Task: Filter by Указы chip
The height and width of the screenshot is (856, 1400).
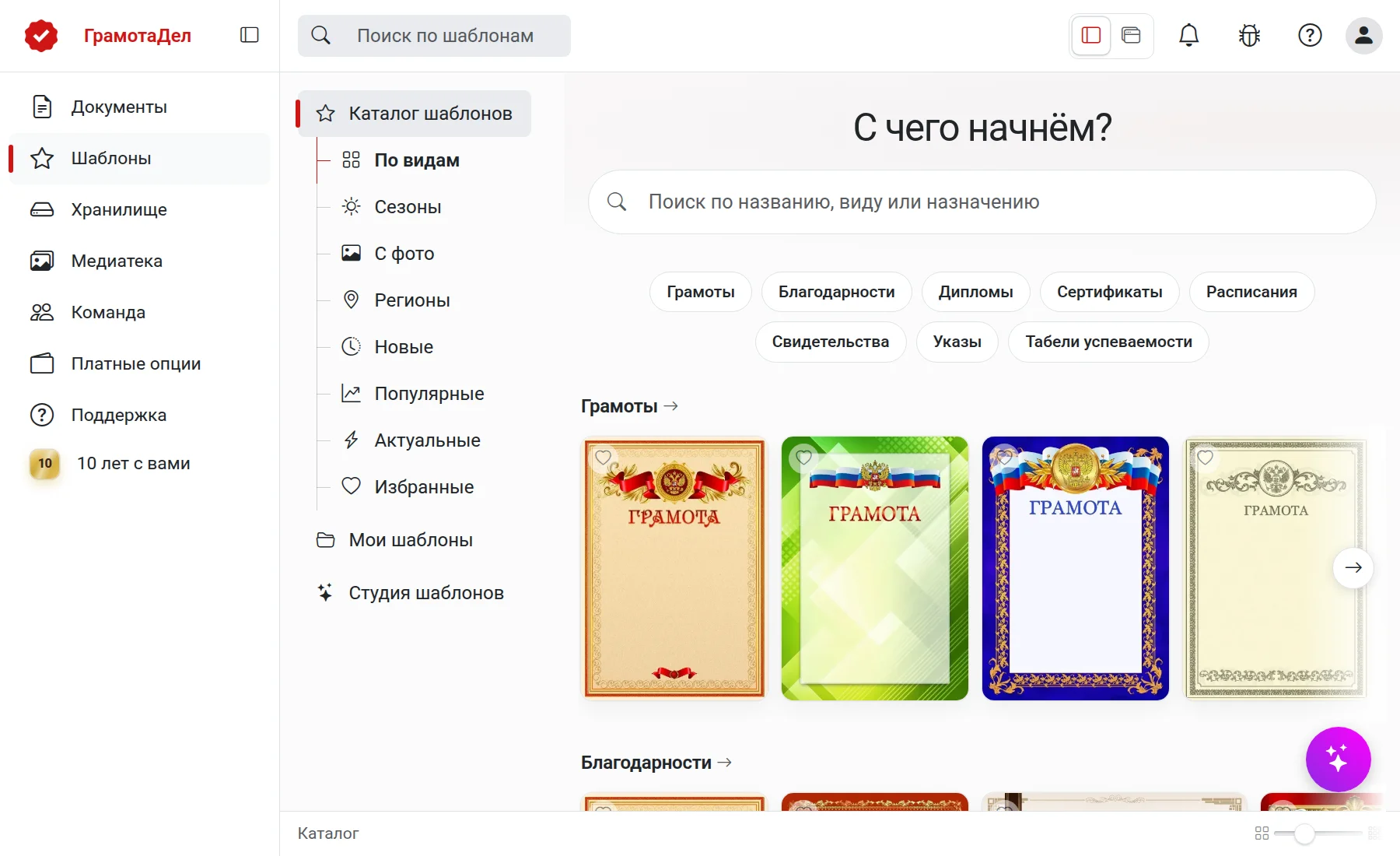Action: [x=957, y=342]
